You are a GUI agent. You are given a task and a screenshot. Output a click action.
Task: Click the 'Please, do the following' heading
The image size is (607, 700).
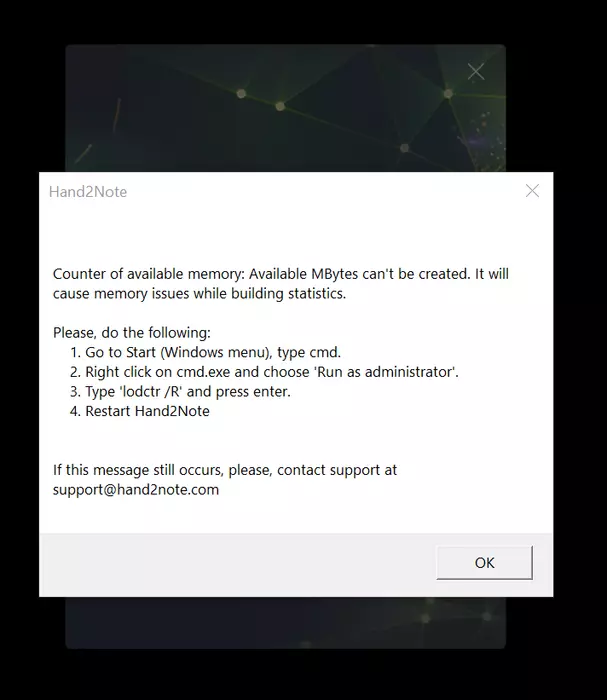(x=132, y=333)
